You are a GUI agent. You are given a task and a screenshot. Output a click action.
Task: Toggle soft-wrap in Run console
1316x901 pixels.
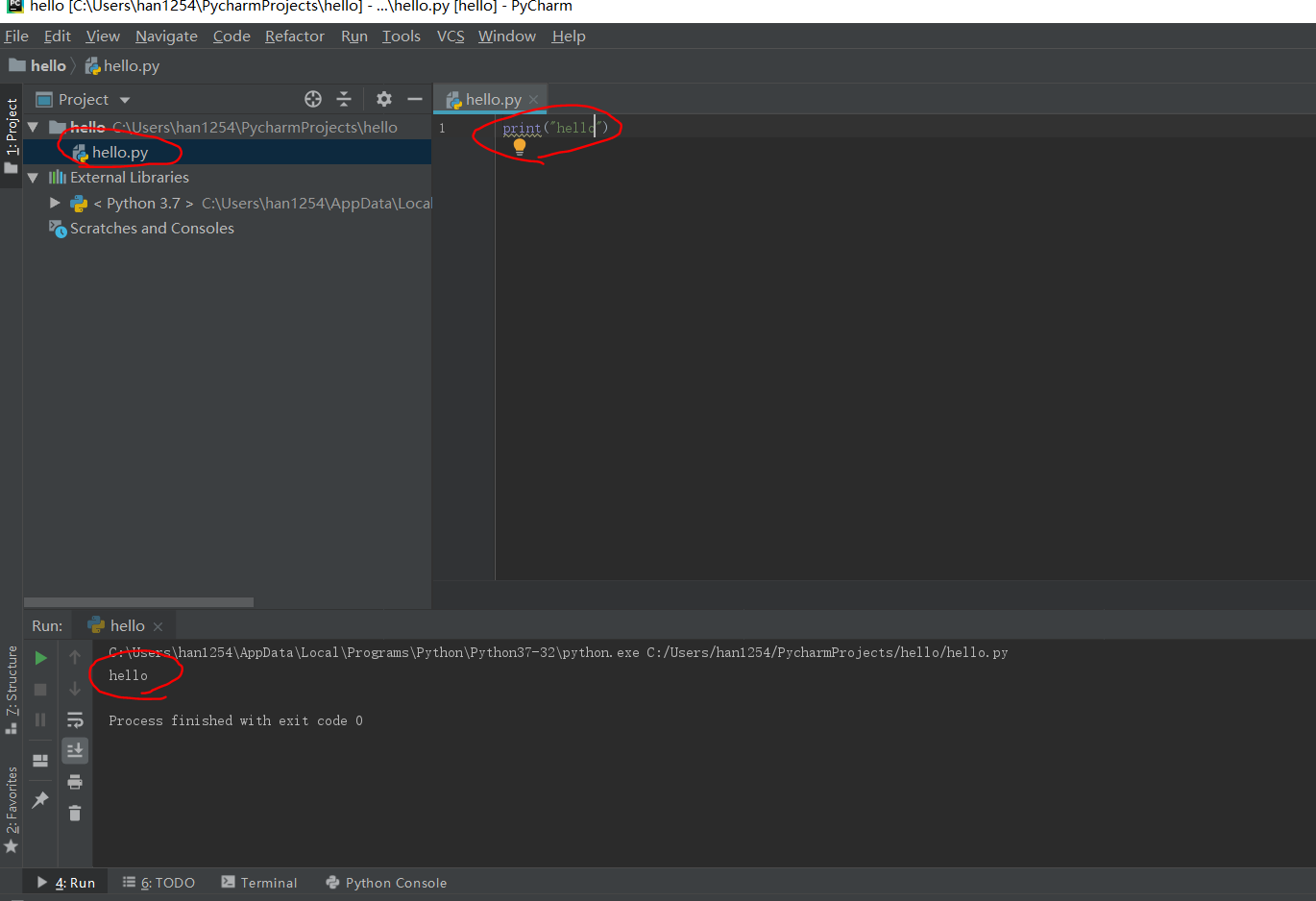coord(75,720)
